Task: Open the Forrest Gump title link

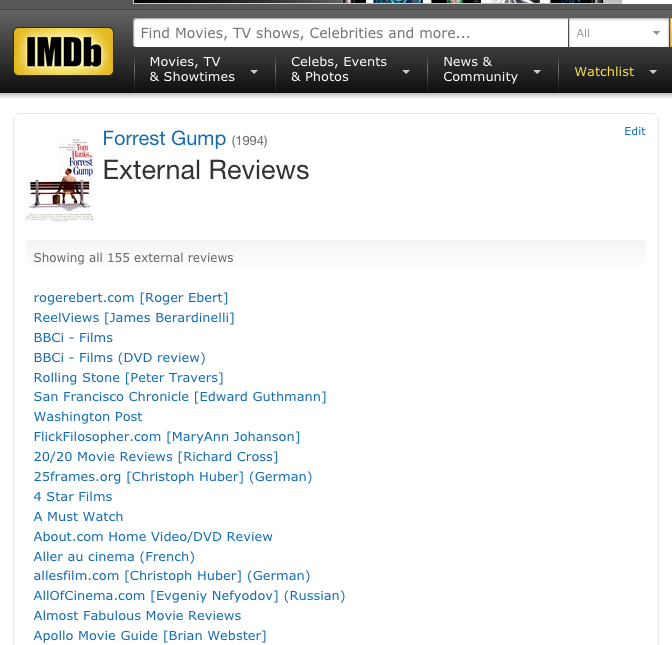Action: [x=164, y=138]
